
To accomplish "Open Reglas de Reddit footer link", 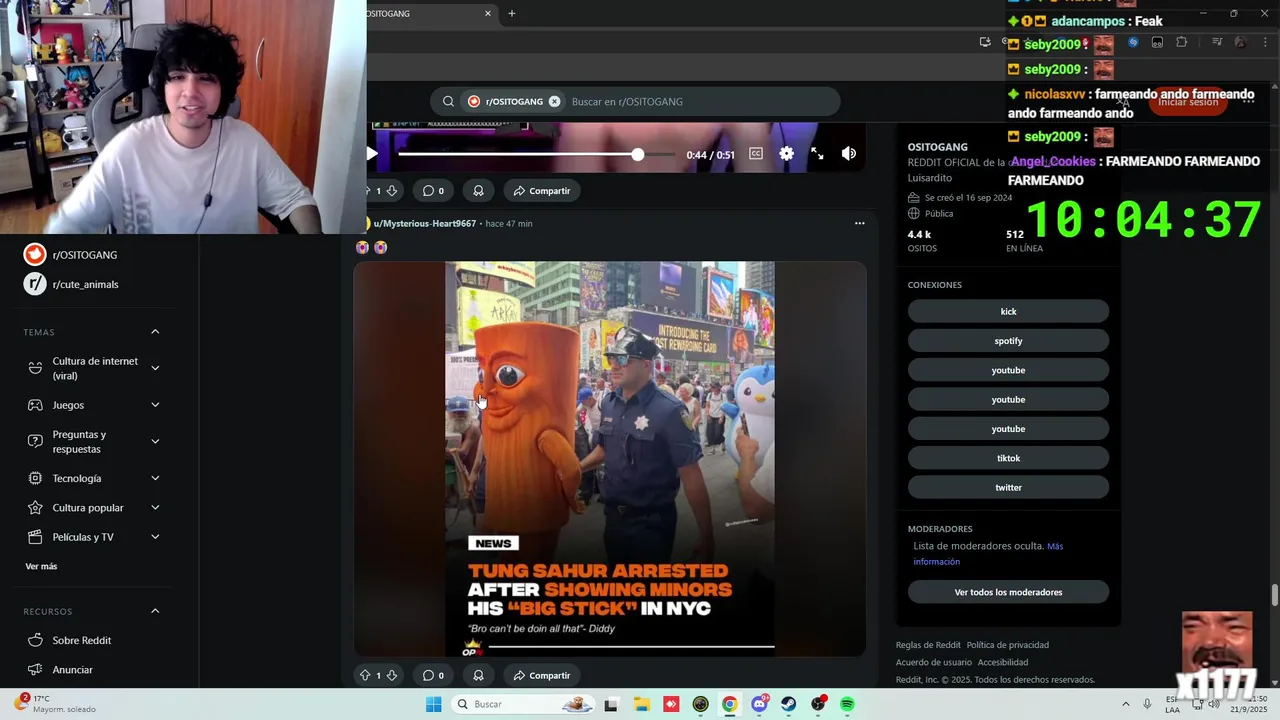I will (x=928, y=645).
